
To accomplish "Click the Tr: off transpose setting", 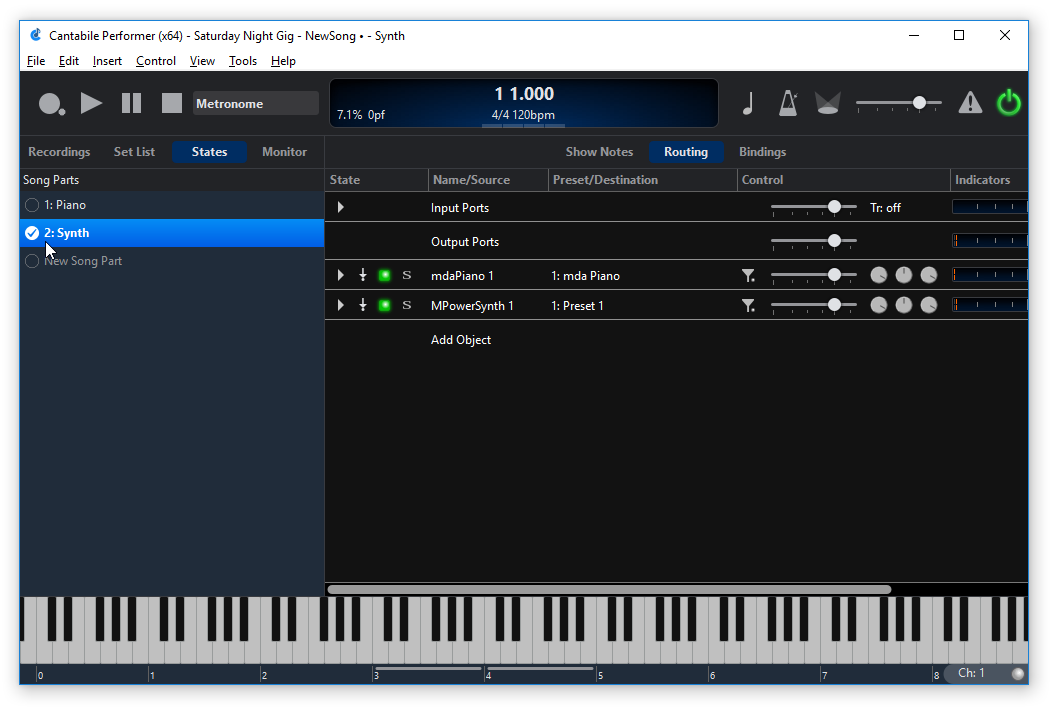I will coord(885,208).
